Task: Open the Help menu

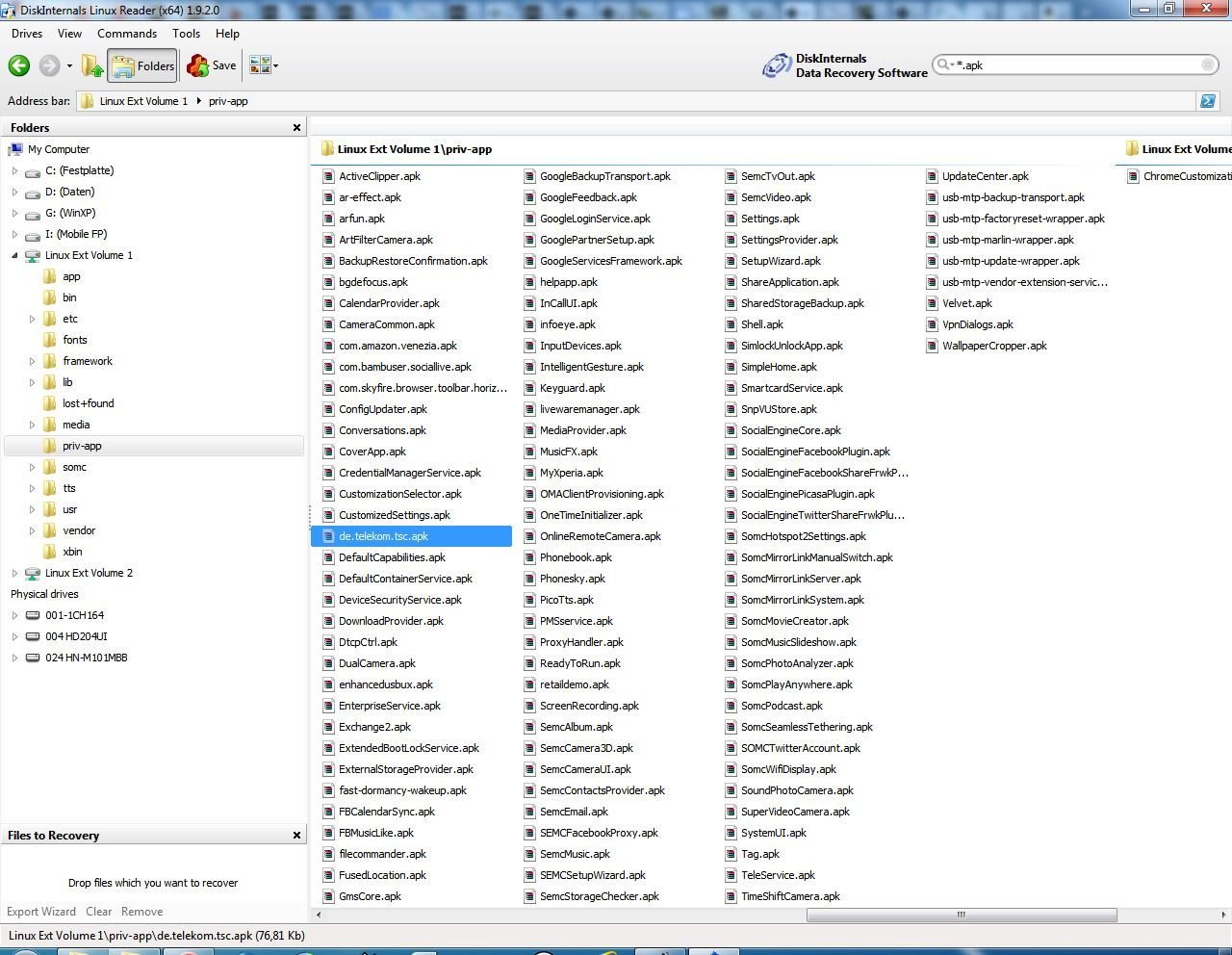Action: pyautogui.click(x=227, y=33)
